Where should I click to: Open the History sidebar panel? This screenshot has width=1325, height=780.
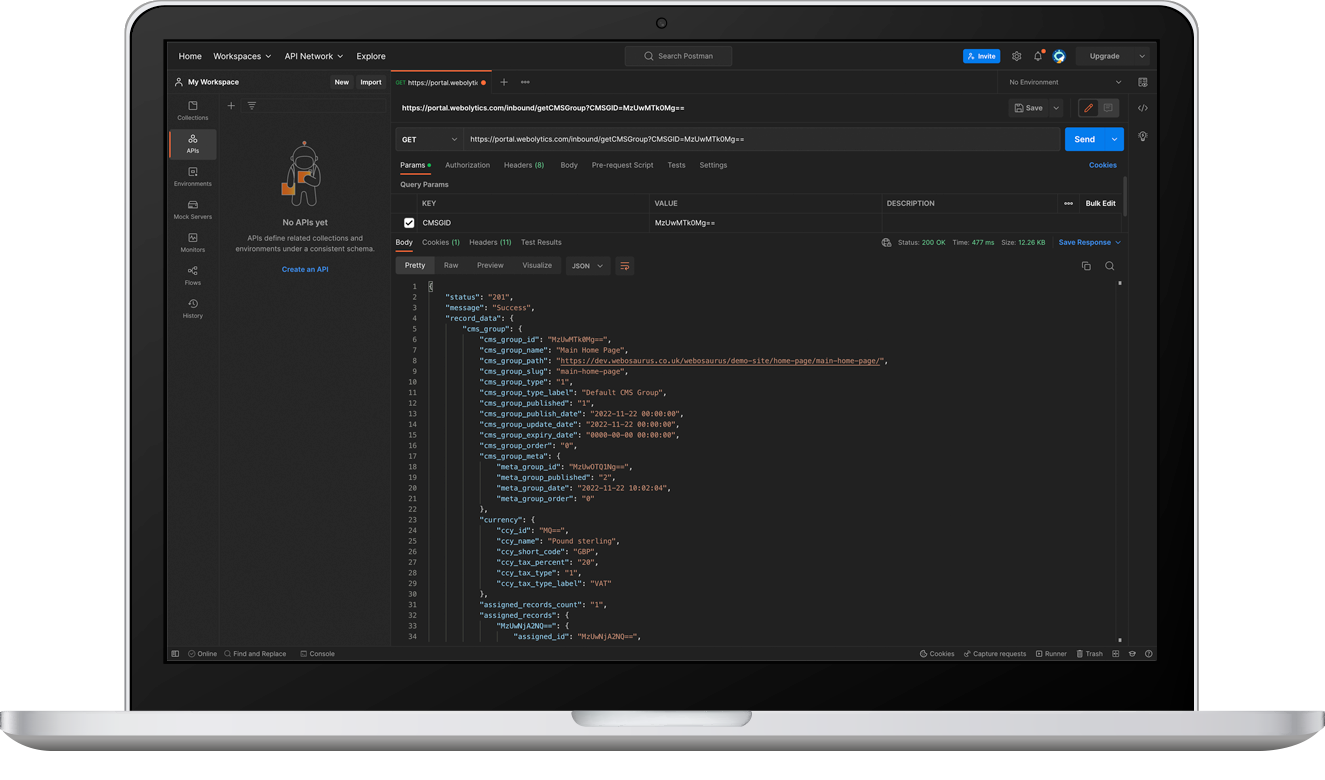[x=193, y=309]
